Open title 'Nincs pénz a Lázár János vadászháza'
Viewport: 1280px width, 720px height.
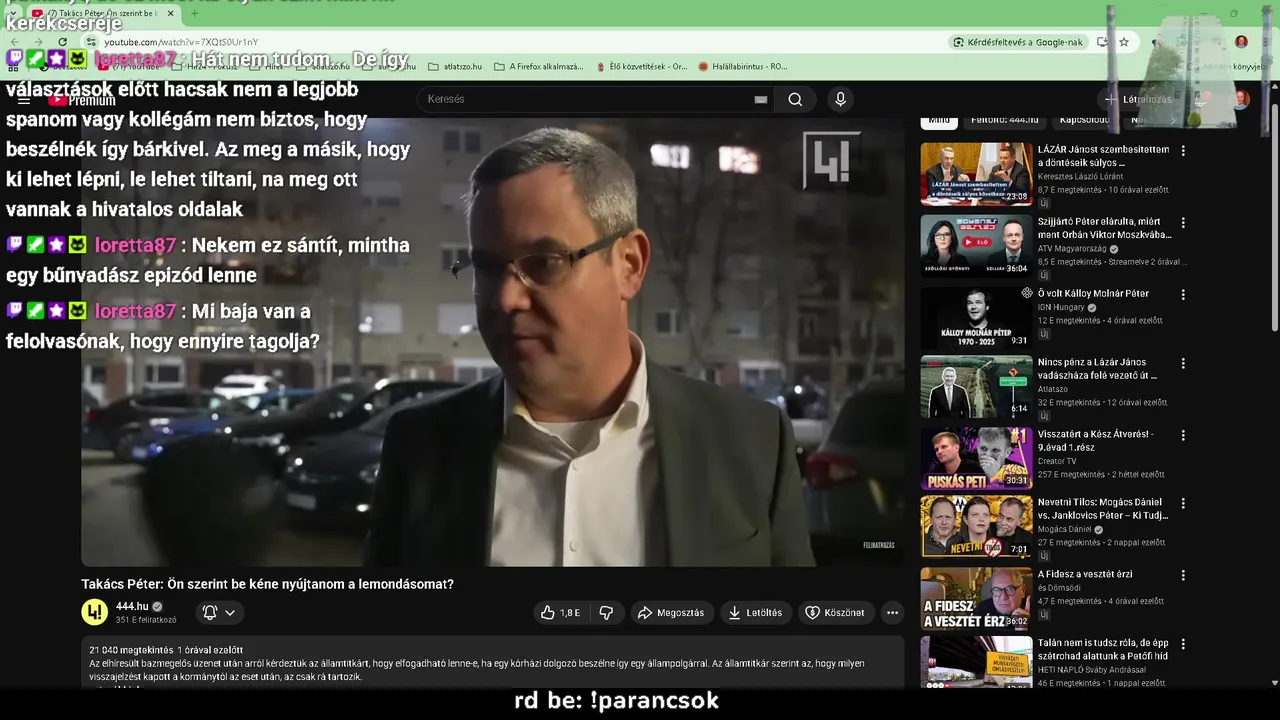click(x=1097, y=369)
